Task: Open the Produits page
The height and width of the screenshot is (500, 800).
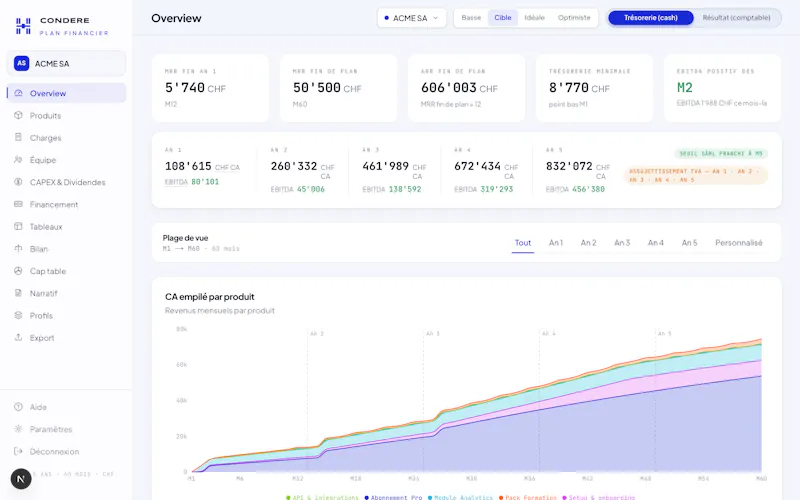Action: click(x=66, y=115)
